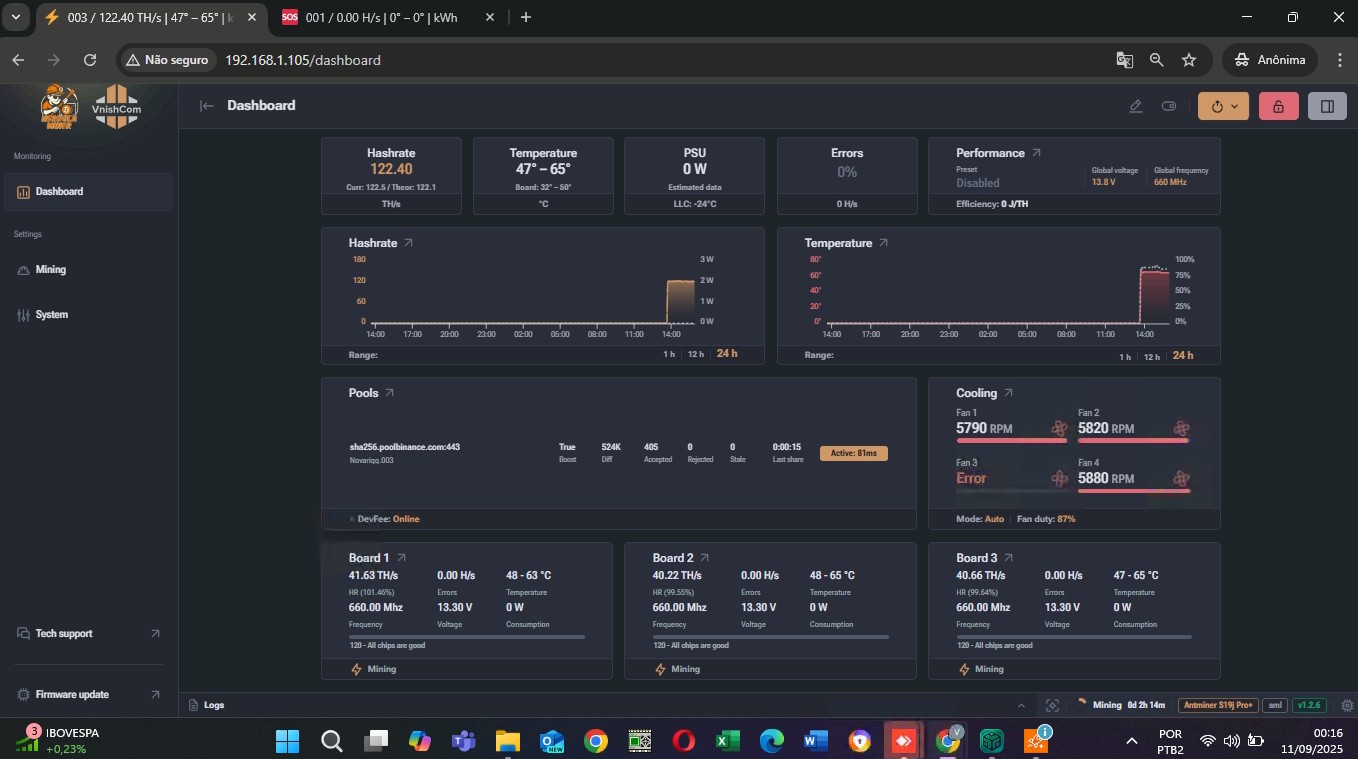The image size is (1358, 759).
Task: Open Mining settings in sidebar
Action: click(x=50, y=270)
